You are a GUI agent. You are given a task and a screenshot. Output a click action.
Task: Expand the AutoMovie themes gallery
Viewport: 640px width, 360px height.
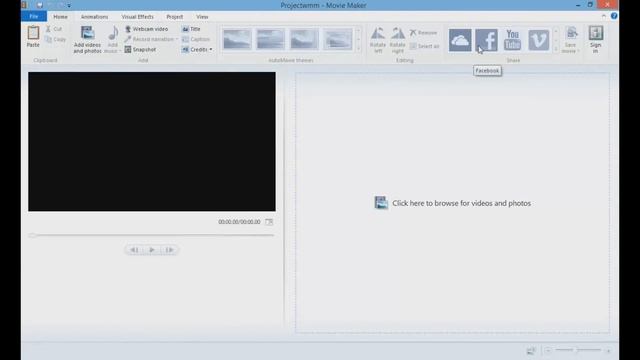pyautogui.click(x=358, y=49)
